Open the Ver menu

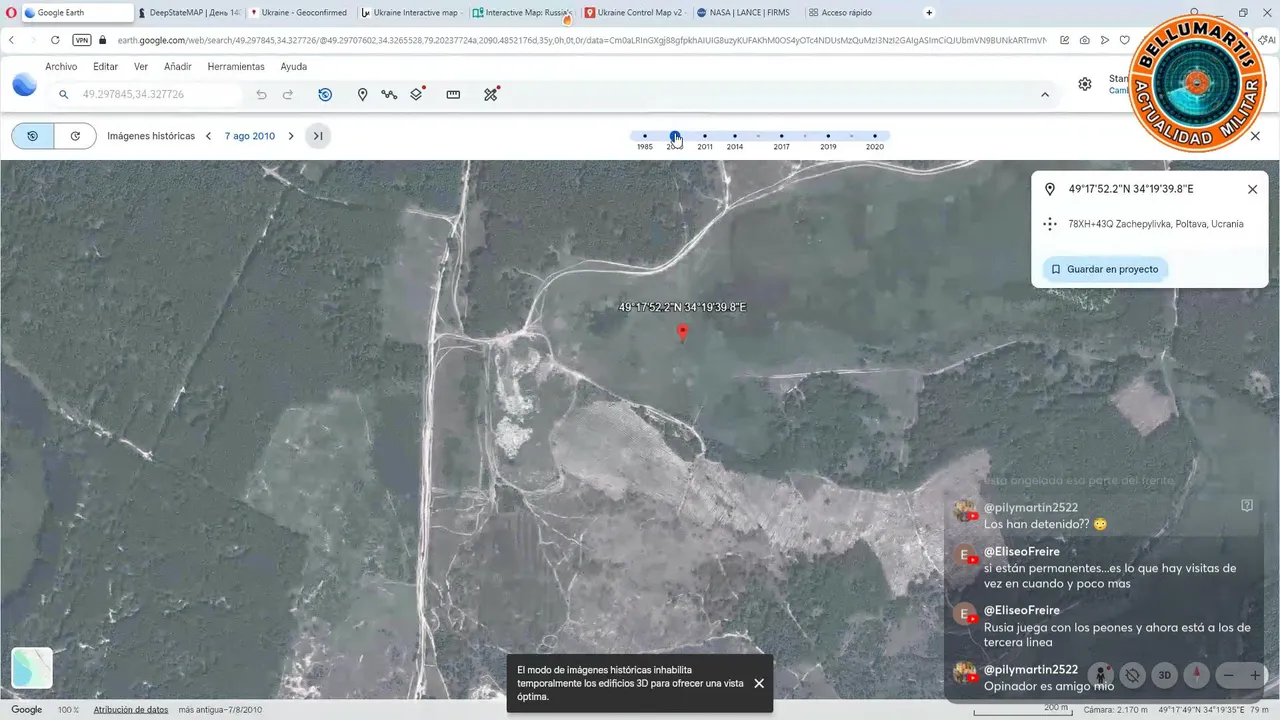click(141, 67)
